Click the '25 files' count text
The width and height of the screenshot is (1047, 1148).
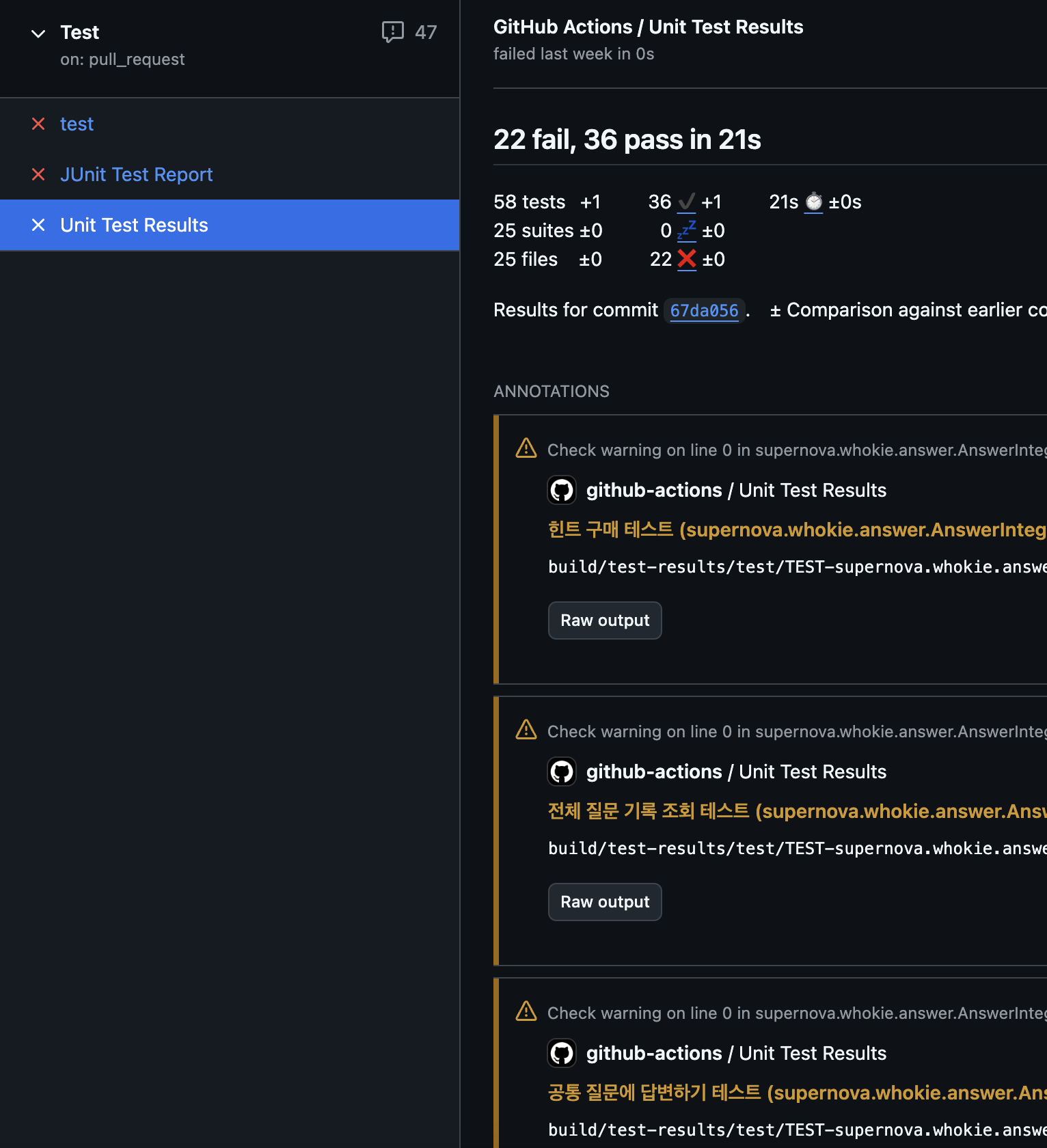[x=526, y=260]
